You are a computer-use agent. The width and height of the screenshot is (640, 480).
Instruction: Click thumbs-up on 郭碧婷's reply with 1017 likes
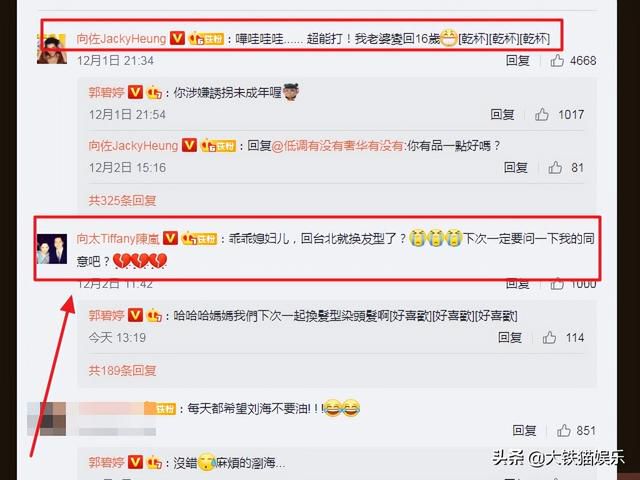(x=542, y=114)
